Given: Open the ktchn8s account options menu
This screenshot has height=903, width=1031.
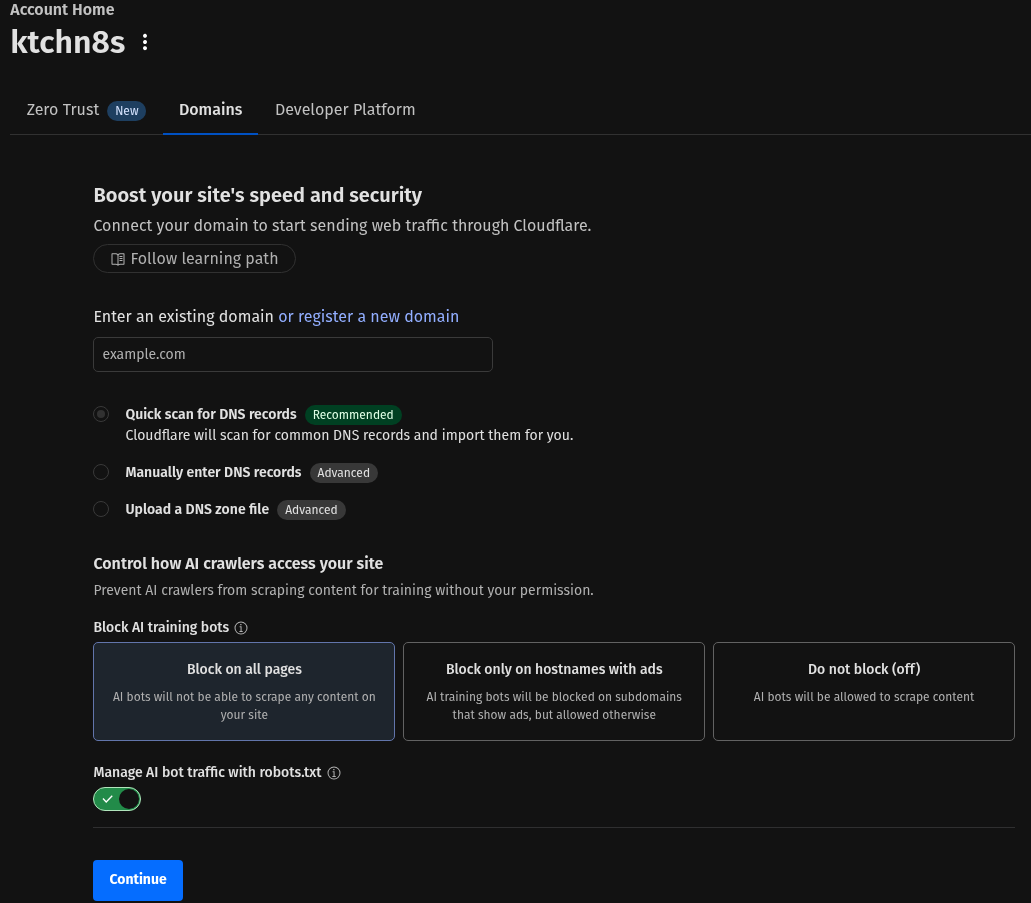Looking at the screenshot, I should pyautogui.click(x=145, y=42).
